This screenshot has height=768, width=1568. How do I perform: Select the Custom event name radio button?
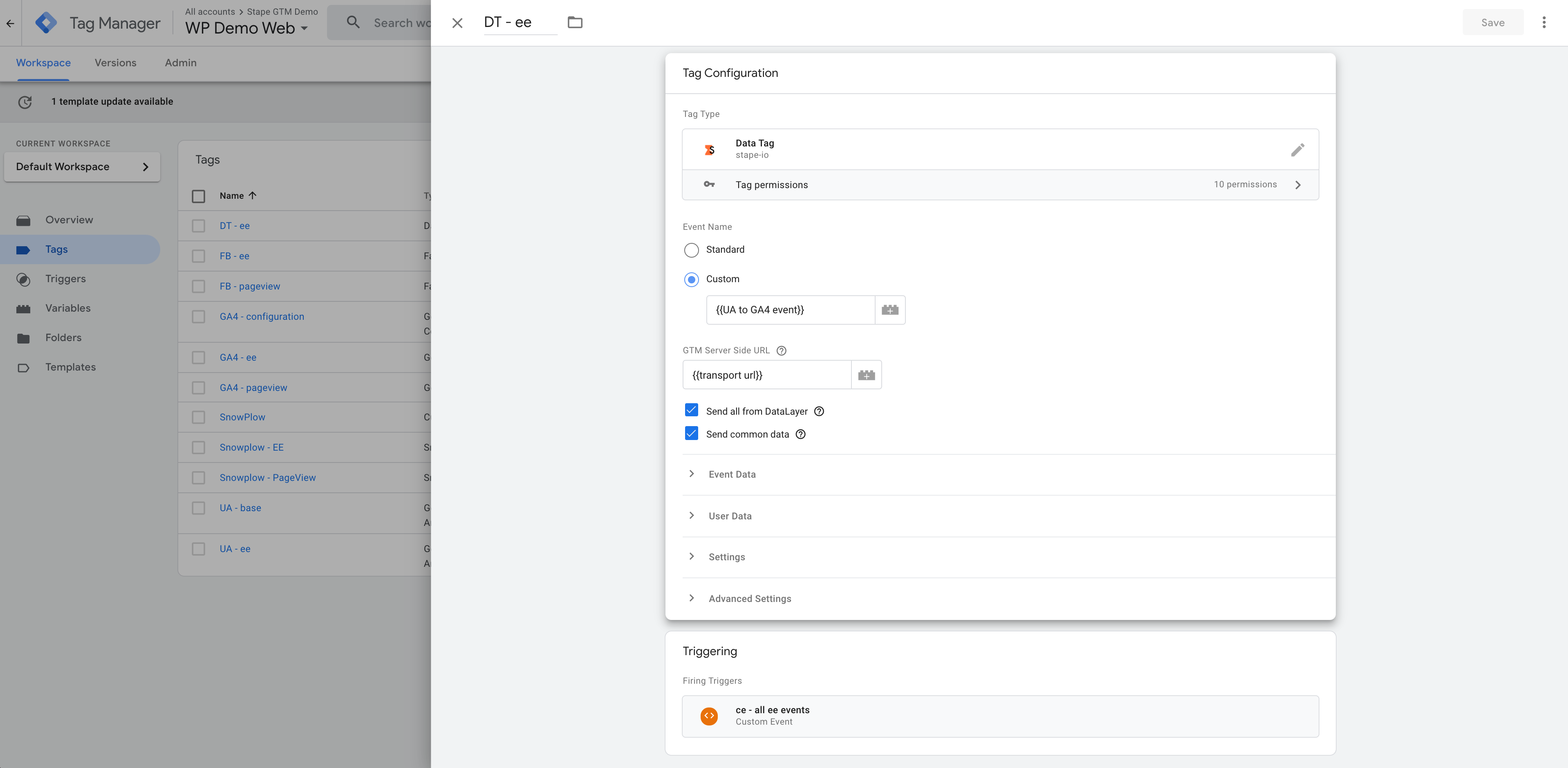click(691, 279)
